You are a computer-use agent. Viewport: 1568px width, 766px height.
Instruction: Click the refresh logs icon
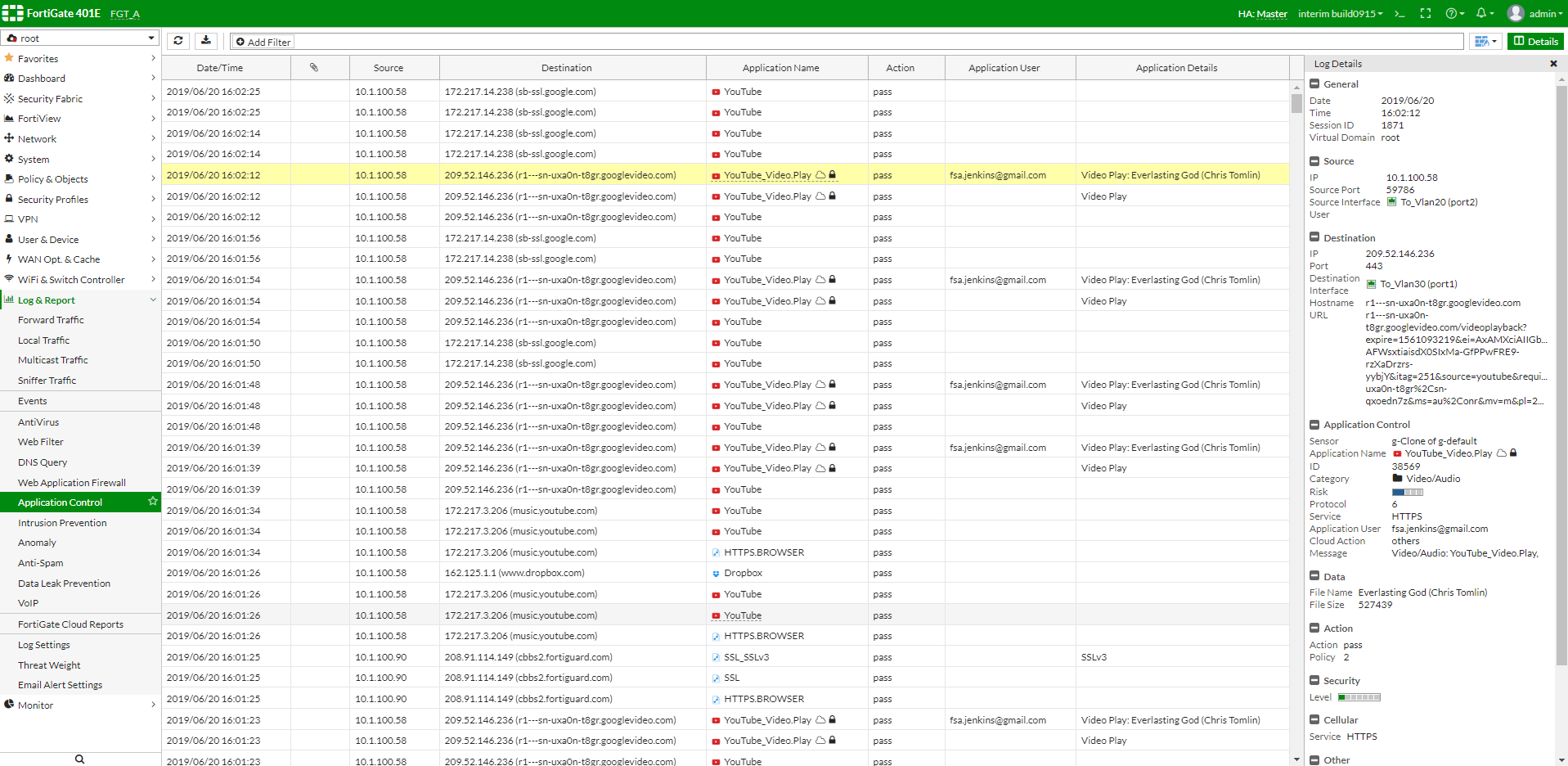[x=178, y=41]
